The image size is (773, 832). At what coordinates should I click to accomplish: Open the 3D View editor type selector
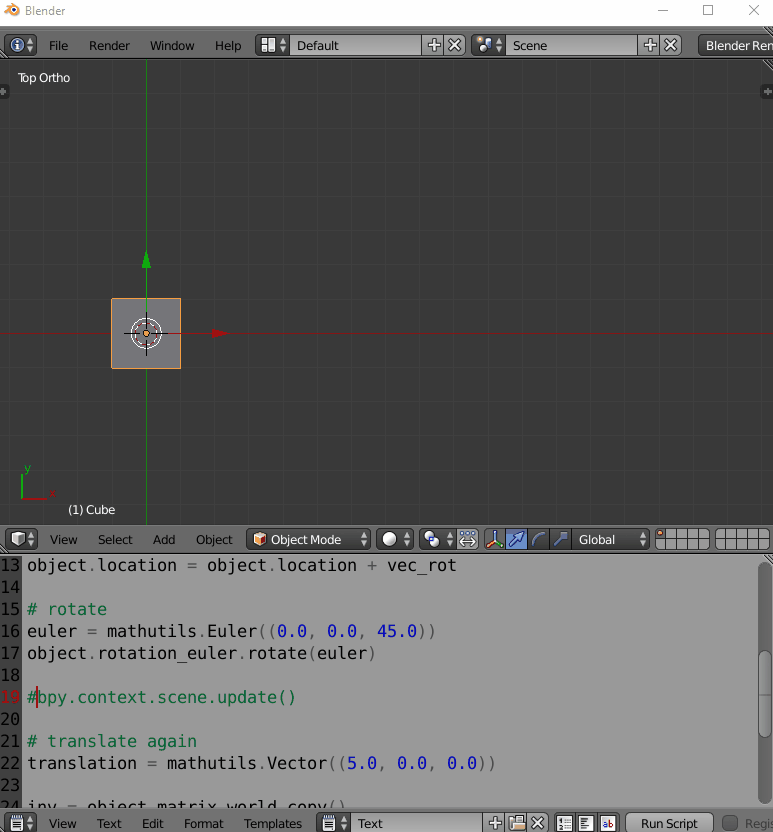tap(22, 539)
